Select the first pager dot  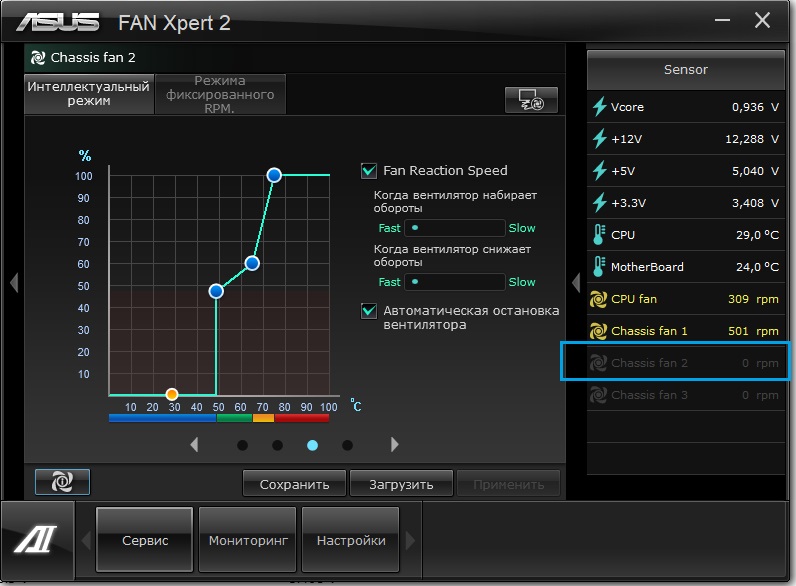(x=243, y=445)
